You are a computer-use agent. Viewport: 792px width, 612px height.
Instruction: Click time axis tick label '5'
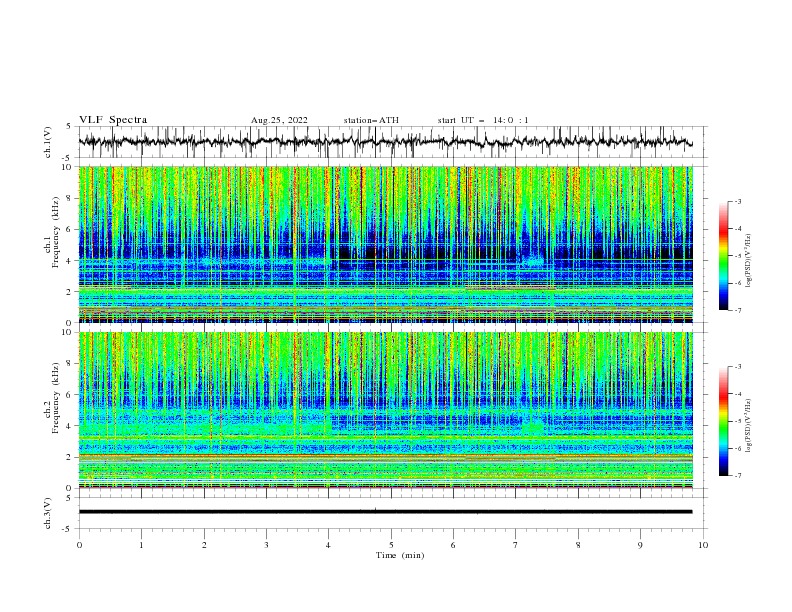[x=391, y=545]
